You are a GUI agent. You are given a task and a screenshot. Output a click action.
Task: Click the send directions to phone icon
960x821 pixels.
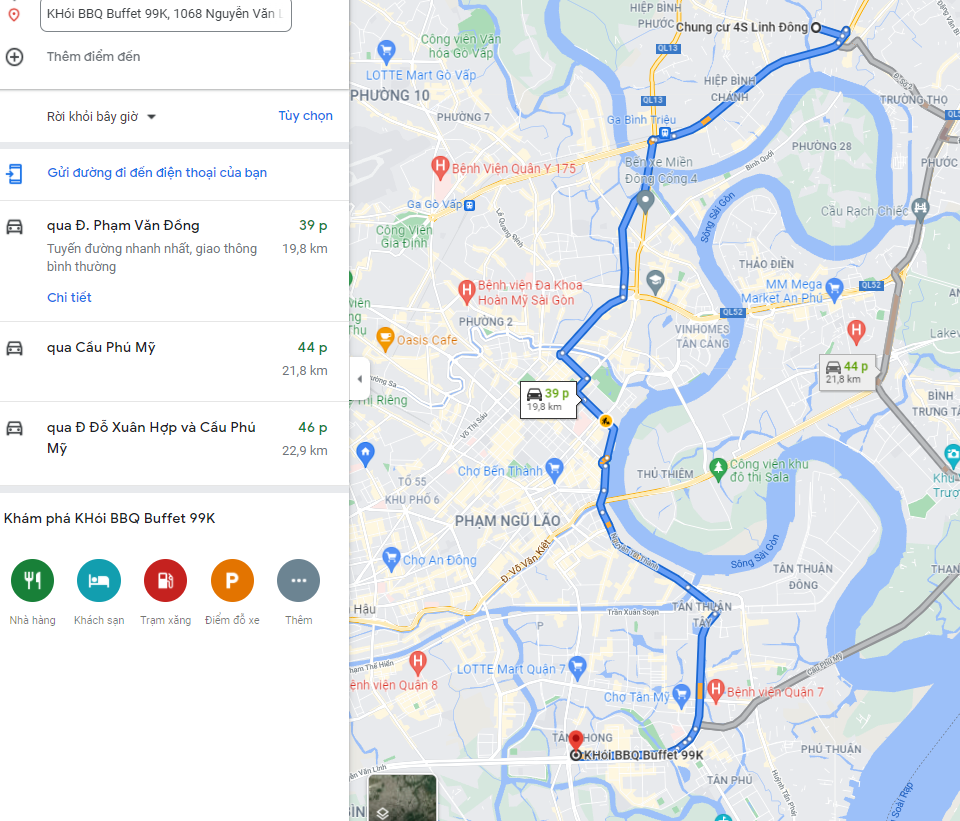14,173
